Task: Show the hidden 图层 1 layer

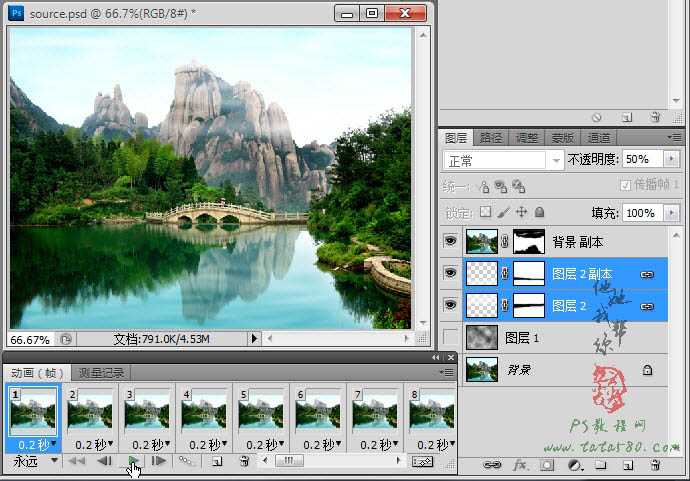Action: (450, 338)
